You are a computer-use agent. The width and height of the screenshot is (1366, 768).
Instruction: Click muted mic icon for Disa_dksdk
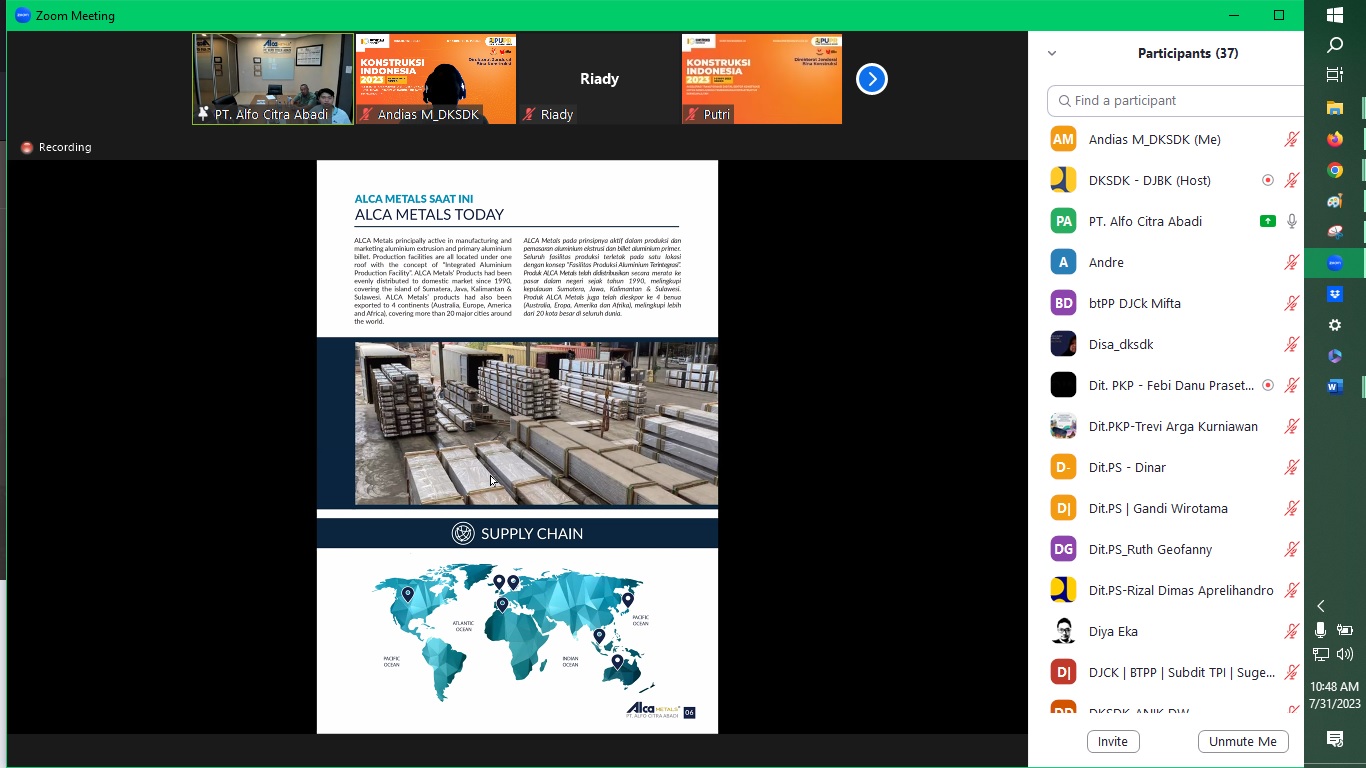click(1292, 344)
